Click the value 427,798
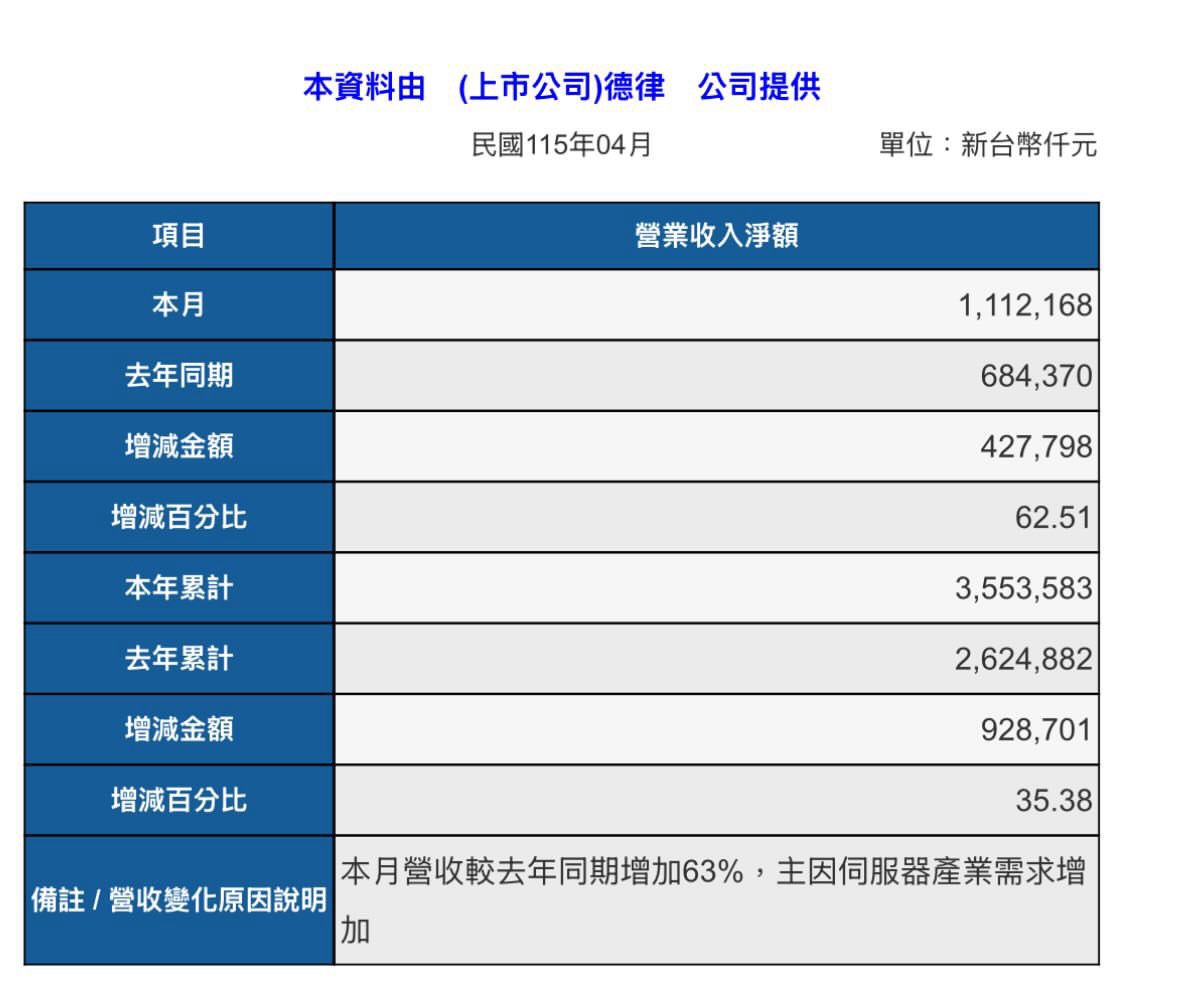Image resolution: width=1179 pixels, height=1000 pixels. tap(1036, 447)
